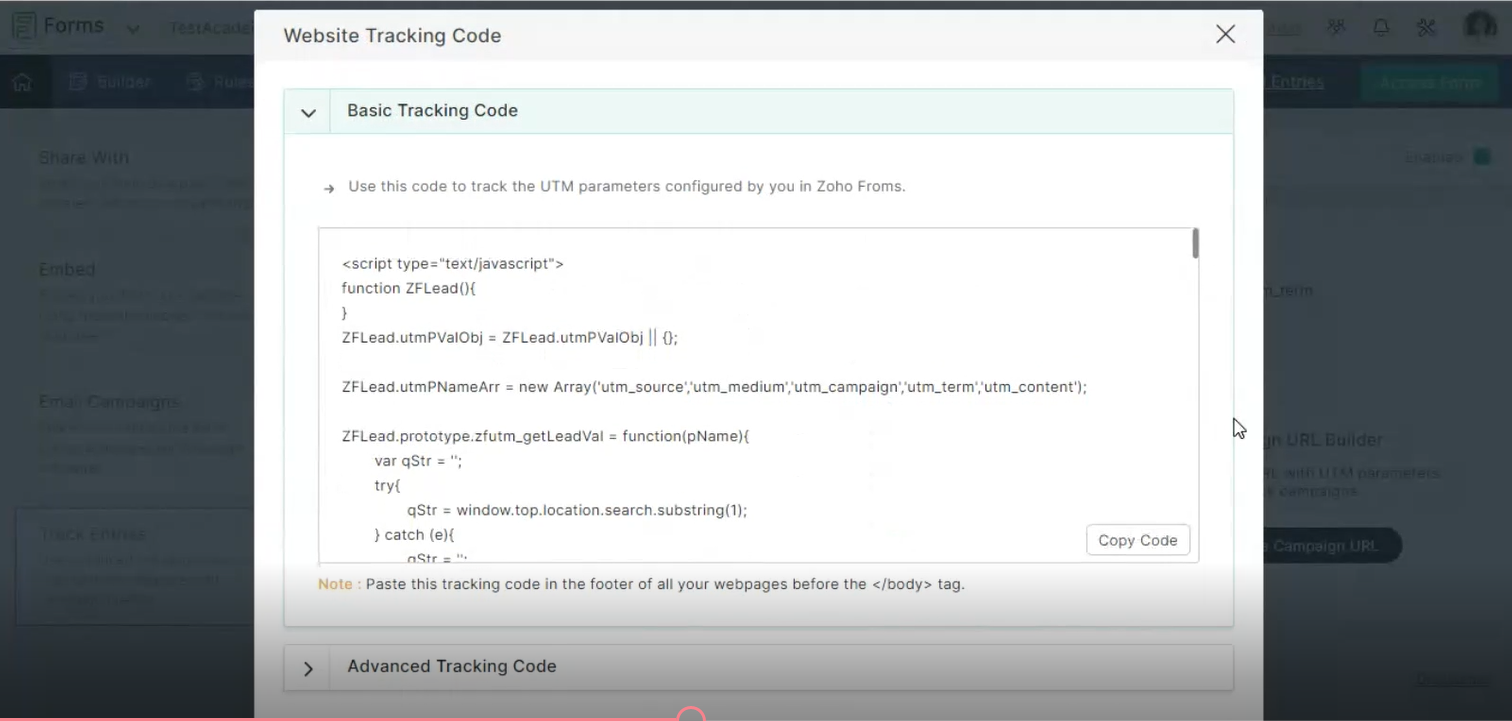The image size is (1512, 721).
Task: Open the Builder tab in background page
Action: pyautogui.click(x=110, y=82)
